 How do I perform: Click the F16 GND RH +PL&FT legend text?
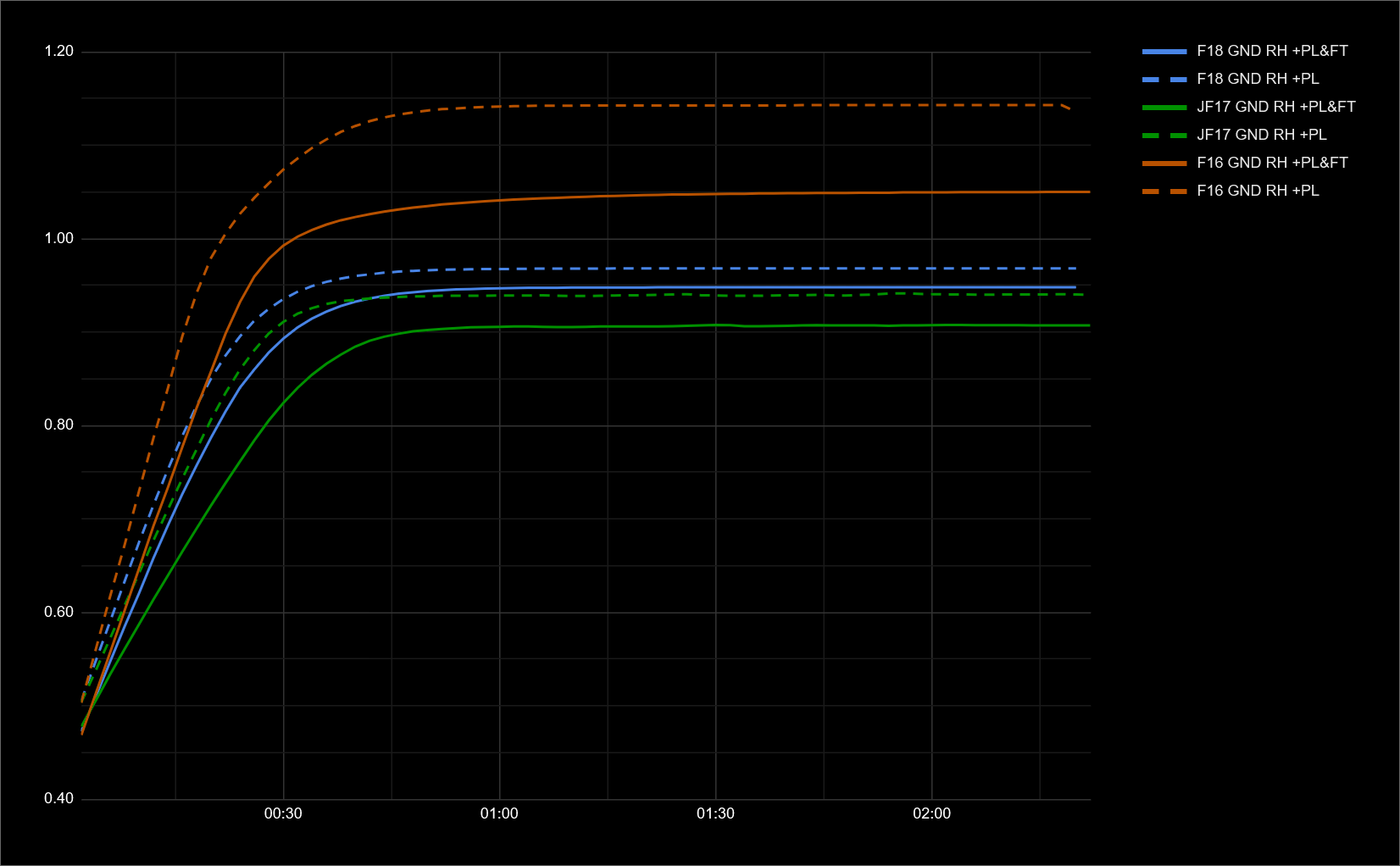coord(1271,163)
